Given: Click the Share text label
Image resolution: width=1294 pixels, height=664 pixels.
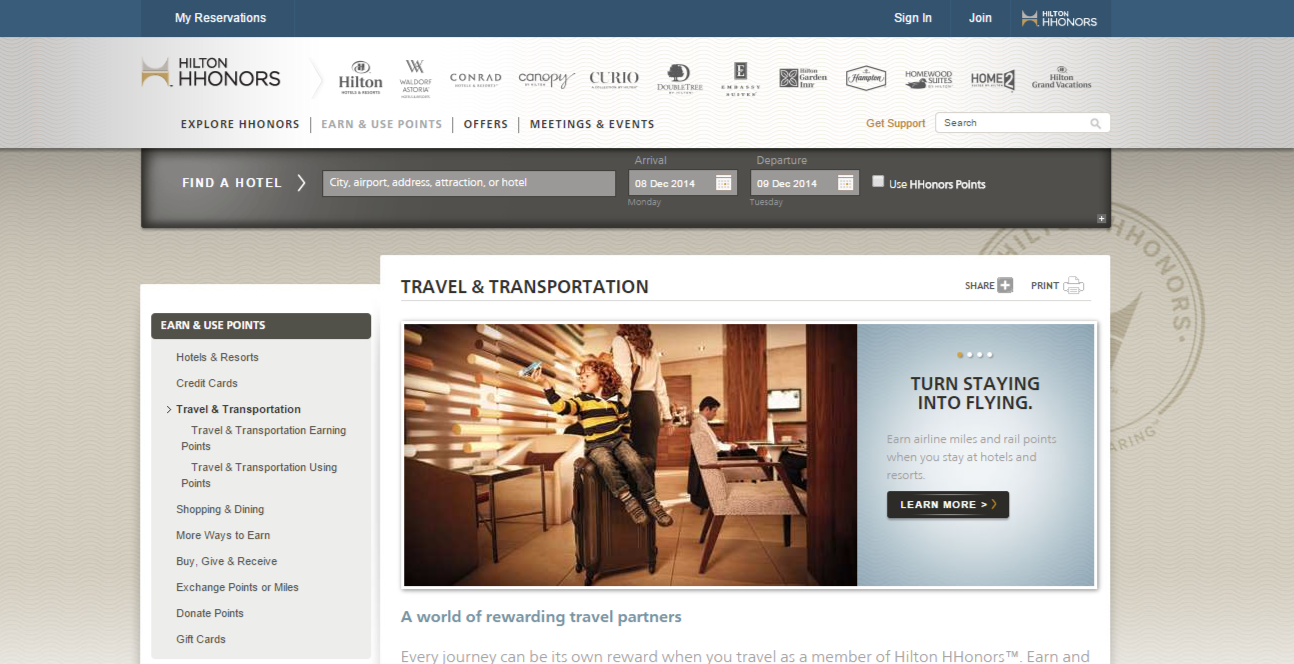Looking at the screenshot, I should [980, 286].
